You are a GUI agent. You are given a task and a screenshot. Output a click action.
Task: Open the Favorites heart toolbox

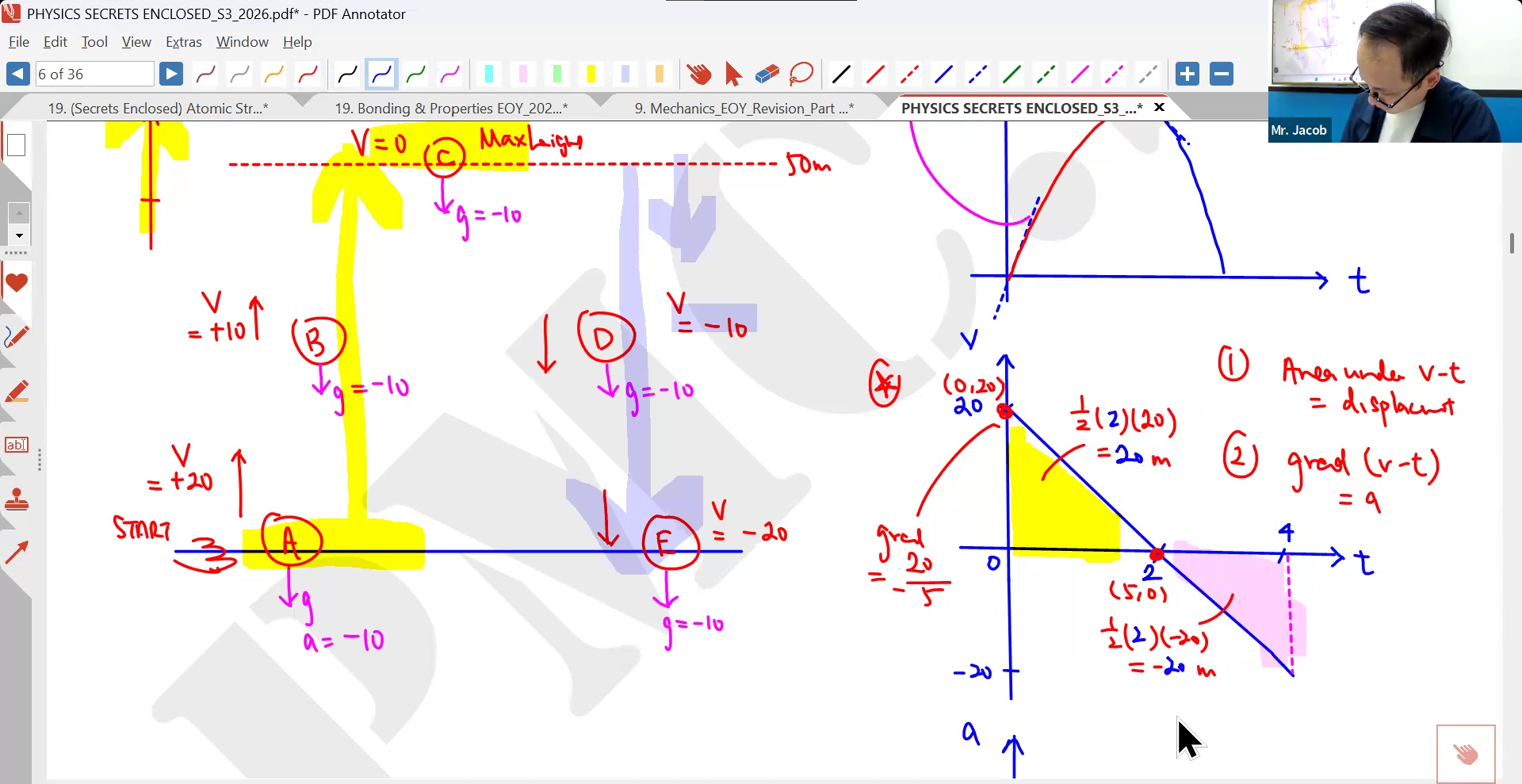[16, 283]
